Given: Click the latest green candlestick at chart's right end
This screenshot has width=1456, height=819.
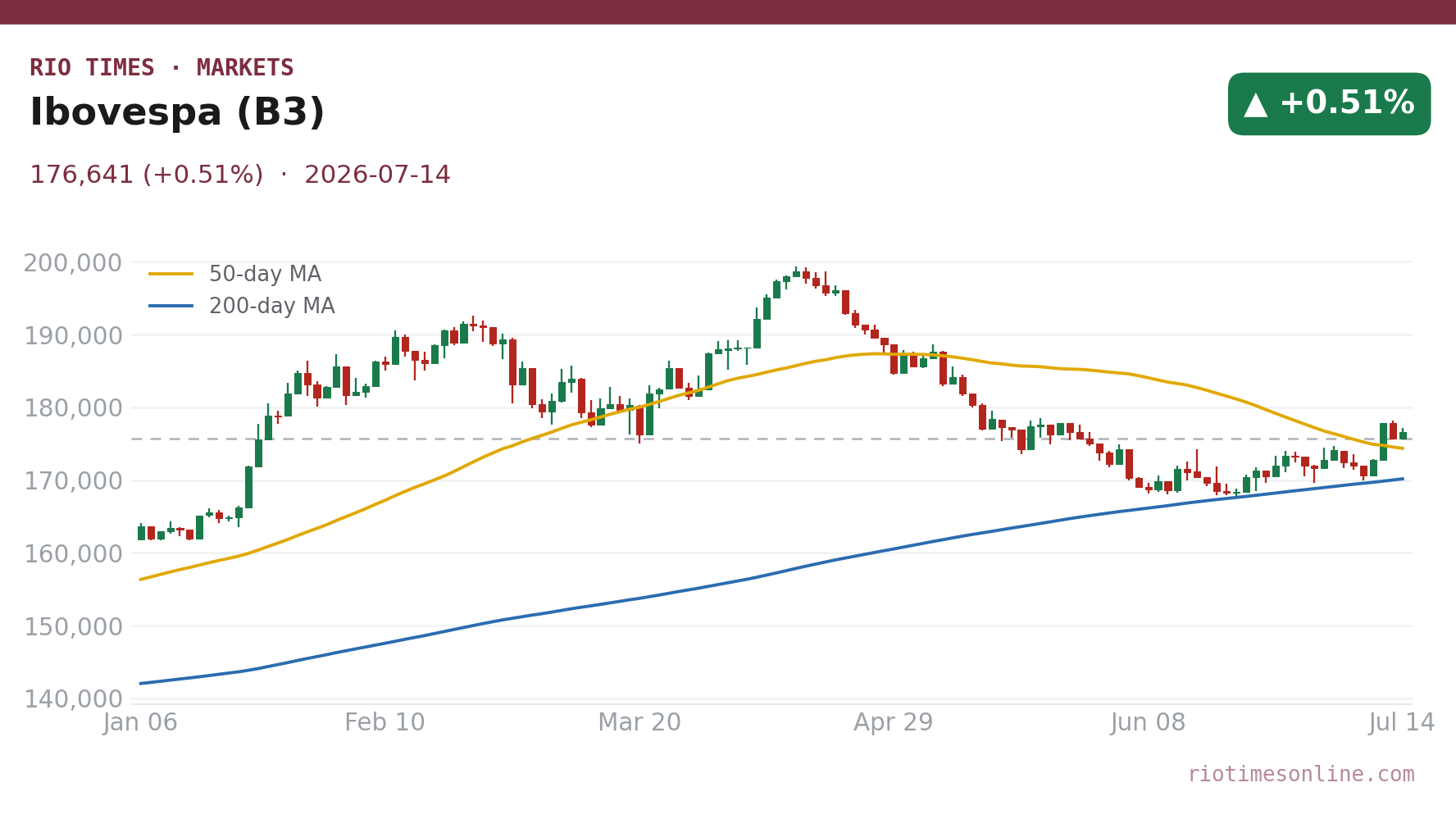Looking at the screenshot, I should (x=1403, y=435).
